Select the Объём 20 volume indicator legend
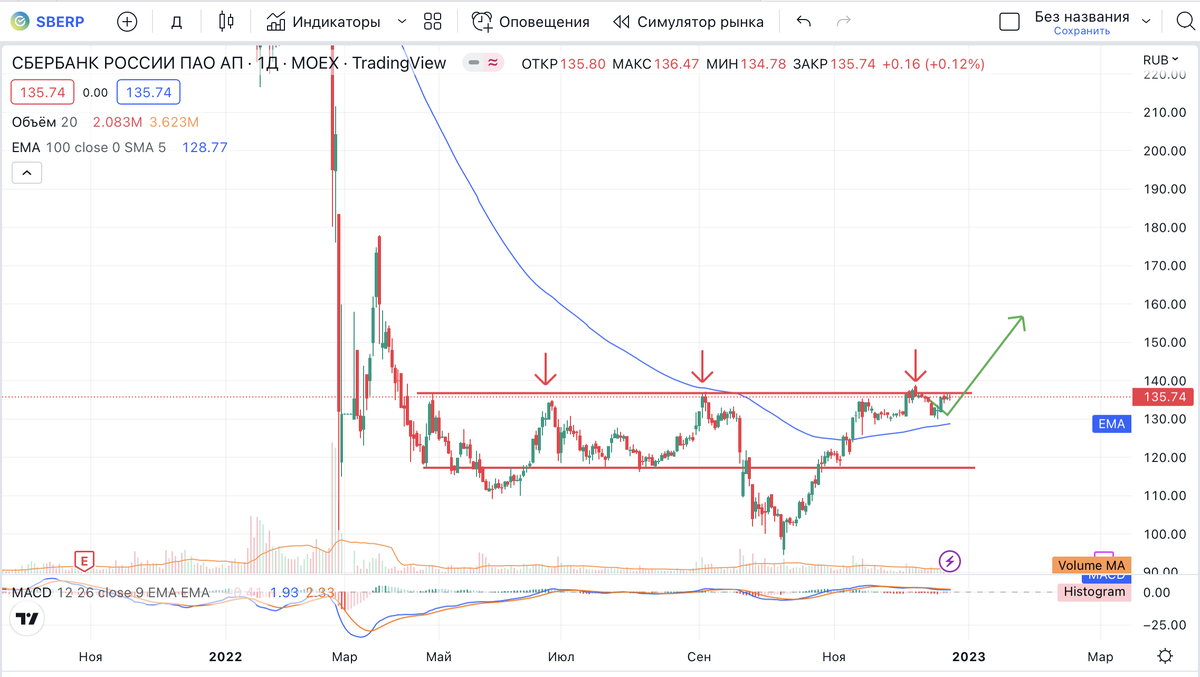The width and height of the screenshot is (1200, 677). click(x=44, y=122)
